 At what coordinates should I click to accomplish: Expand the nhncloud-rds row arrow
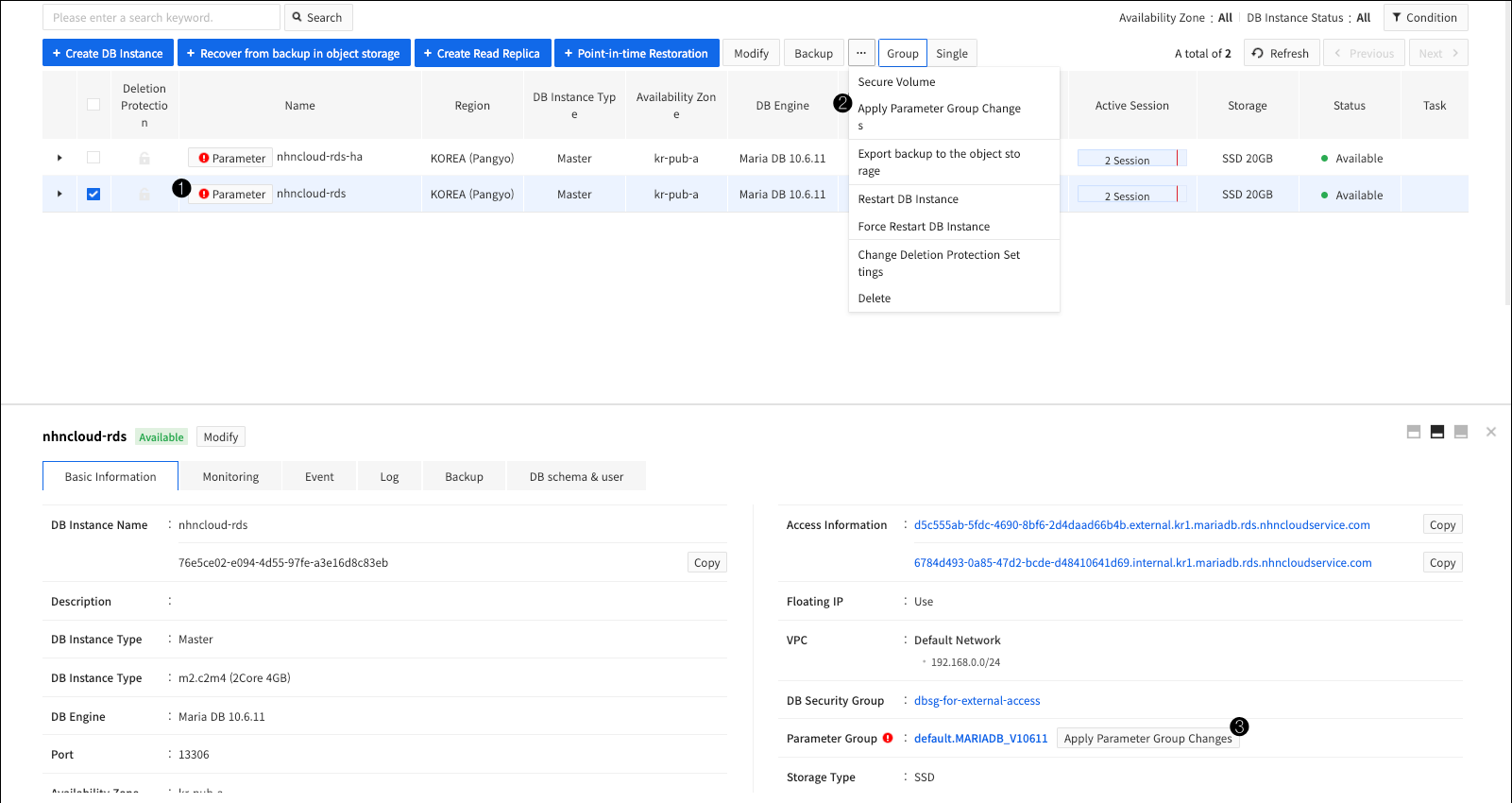pos(59,194)
